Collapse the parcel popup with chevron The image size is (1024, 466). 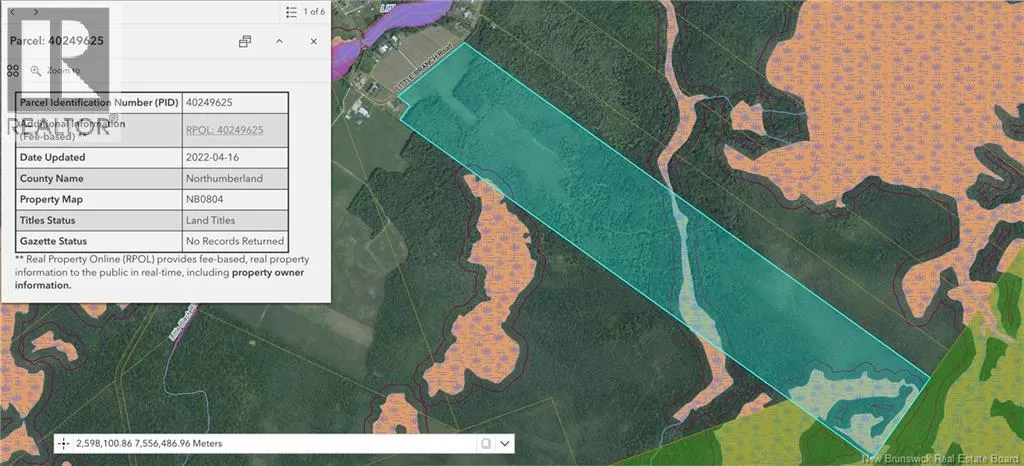pos(279,41)
